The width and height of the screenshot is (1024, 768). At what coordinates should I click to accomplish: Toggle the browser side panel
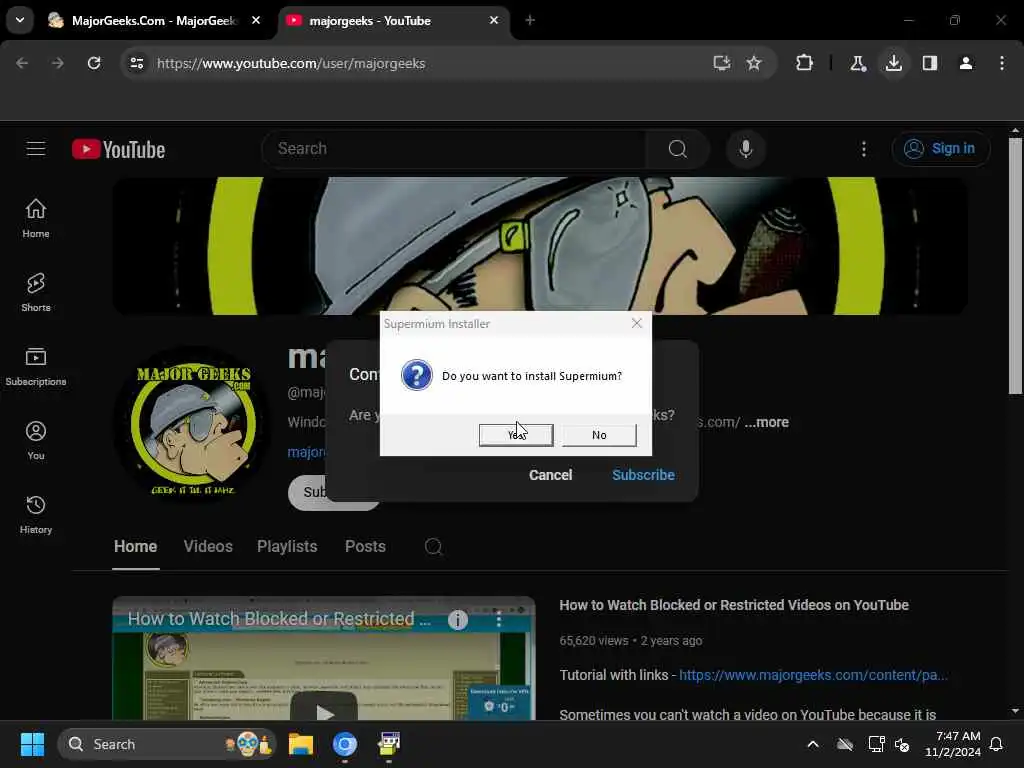pyautogui.click(x=929, y=63)
